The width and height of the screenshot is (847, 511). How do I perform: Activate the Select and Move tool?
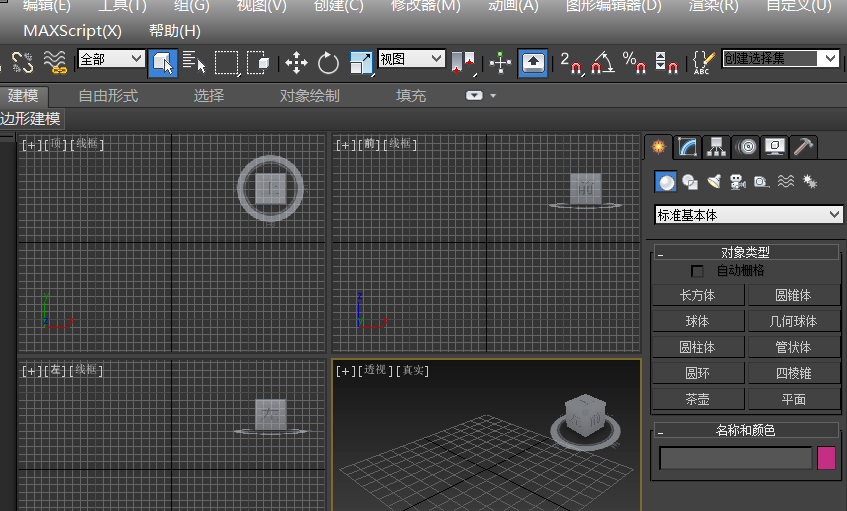click(x=296, y=63)
